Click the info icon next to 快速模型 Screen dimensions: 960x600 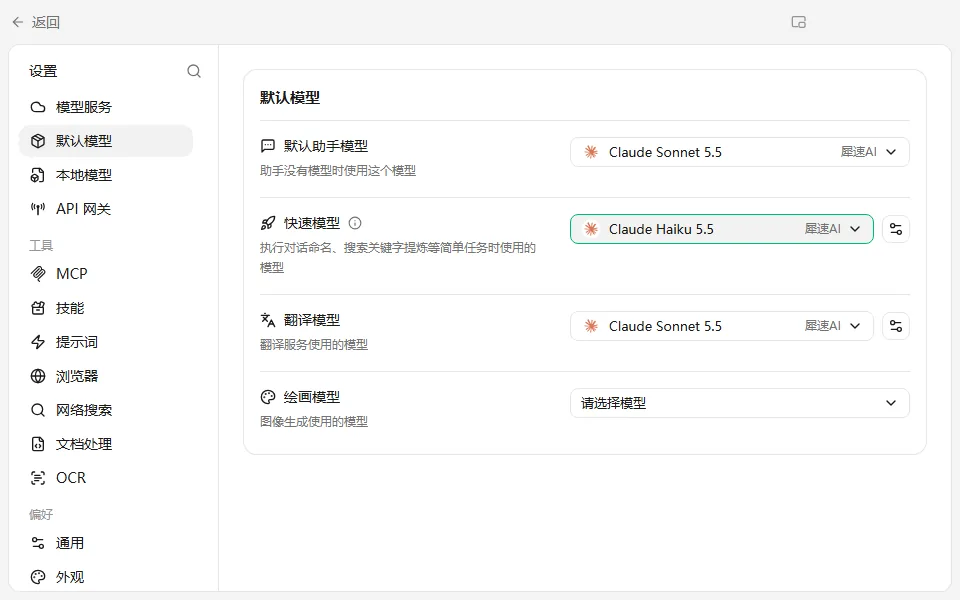click(354, 223)
